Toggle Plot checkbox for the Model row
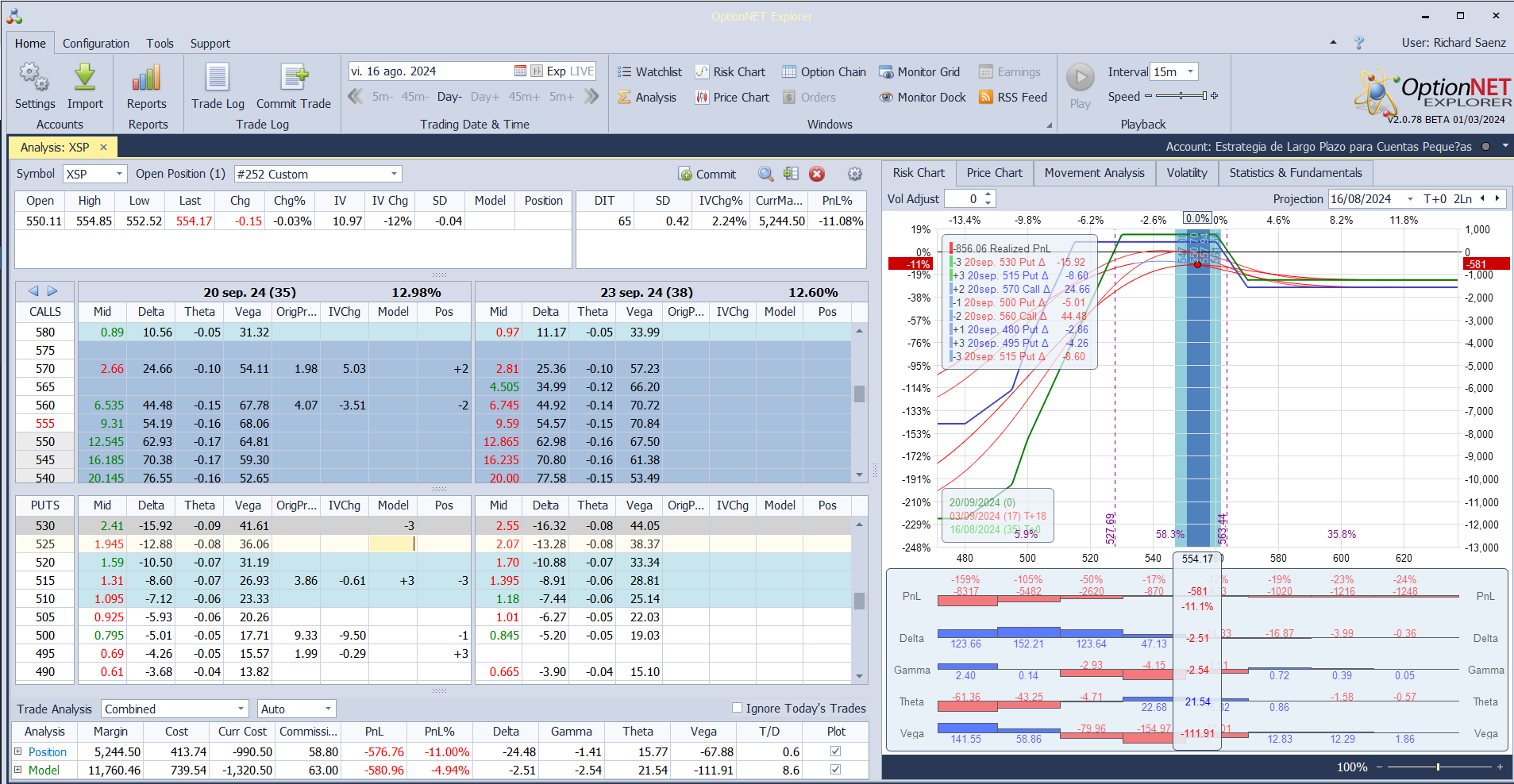This screenshot has height=784, width=1514. point(835,769)
